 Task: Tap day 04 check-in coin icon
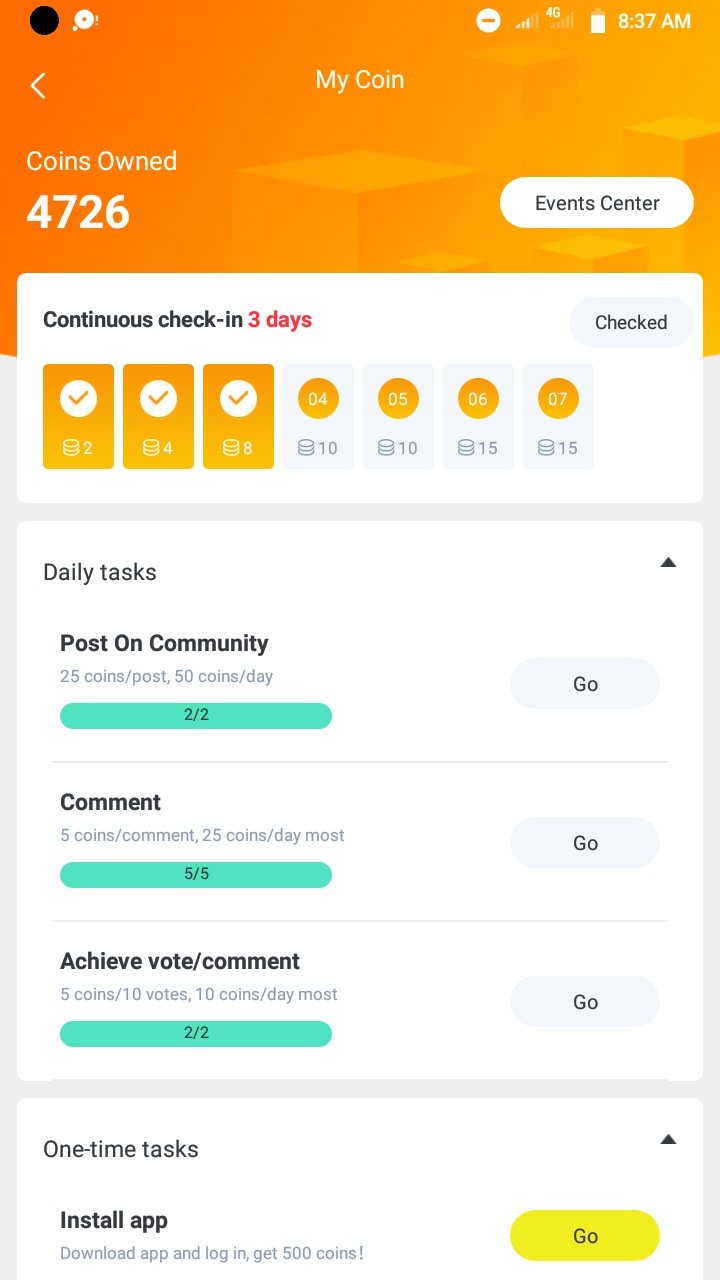coord(318,400)
